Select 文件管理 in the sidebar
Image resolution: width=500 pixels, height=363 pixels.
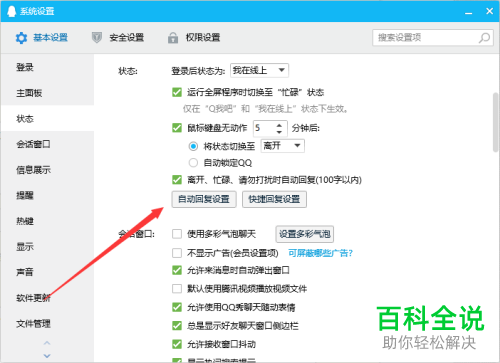(47, 323)
